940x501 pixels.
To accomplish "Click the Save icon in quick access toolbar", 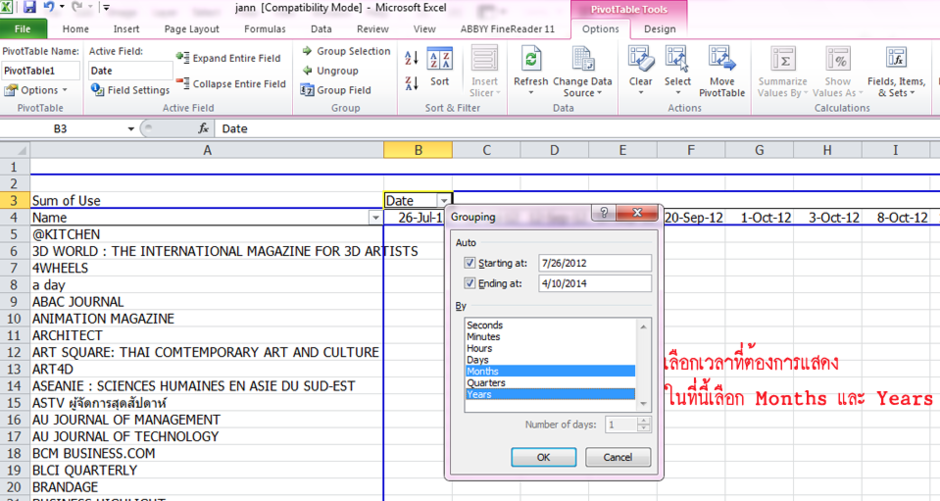I will coord(29,7).
